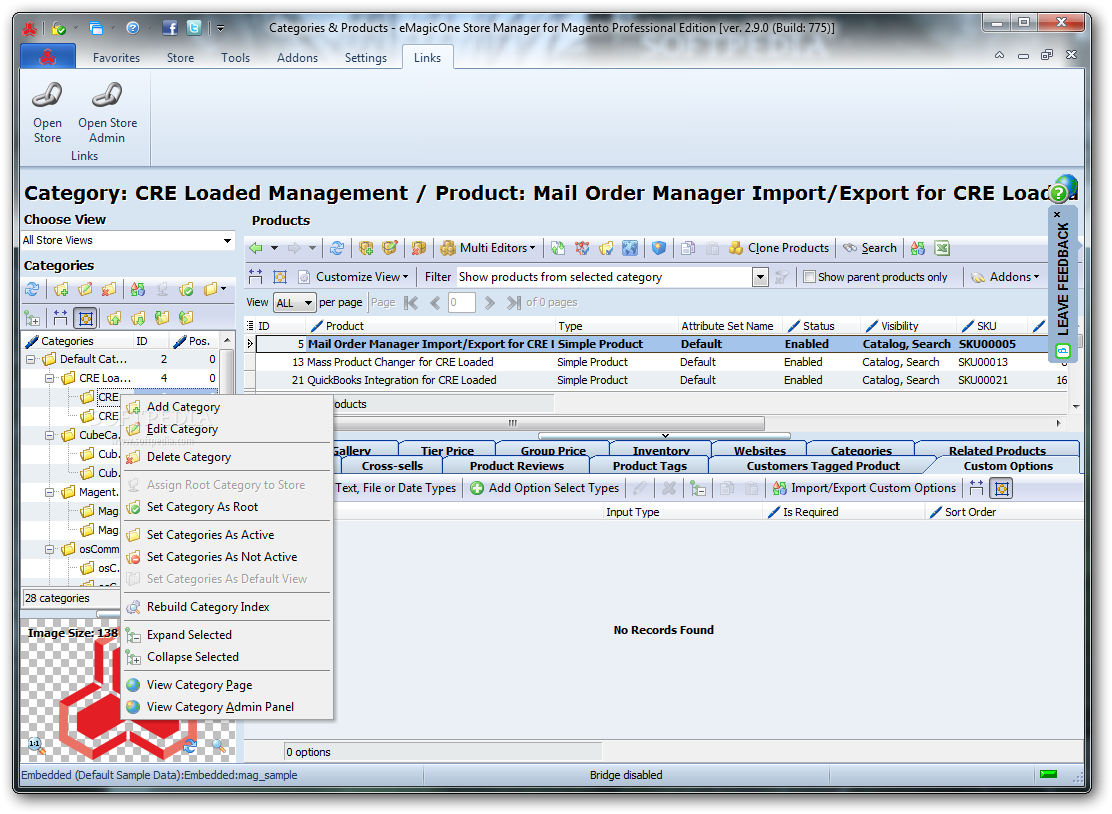Open Addons dropdown in filter bar
The width and height of the screenshot is (1112, 814).
point(1006,277)
